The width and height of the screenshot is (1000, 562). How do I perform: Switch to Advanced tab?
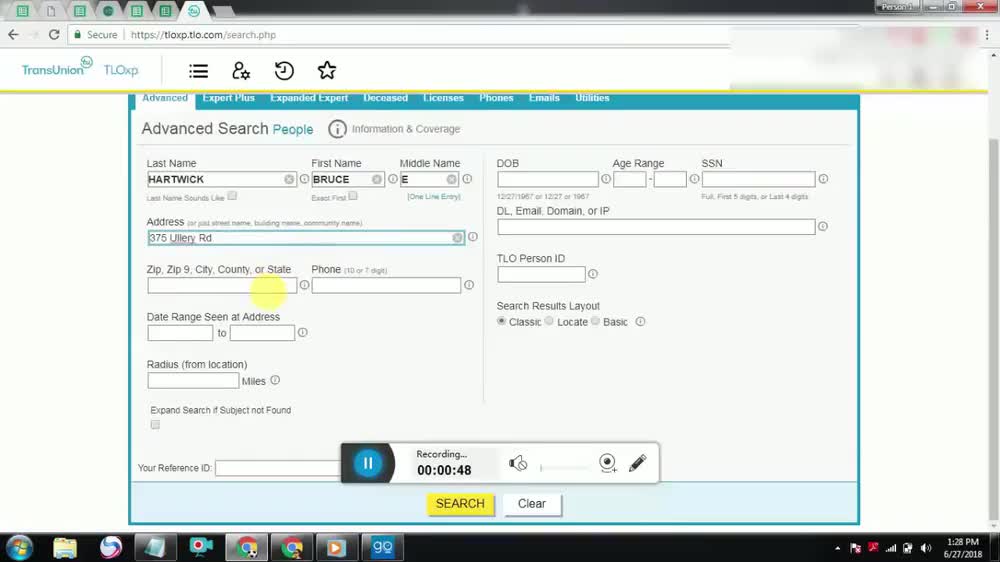click(165, 98)
